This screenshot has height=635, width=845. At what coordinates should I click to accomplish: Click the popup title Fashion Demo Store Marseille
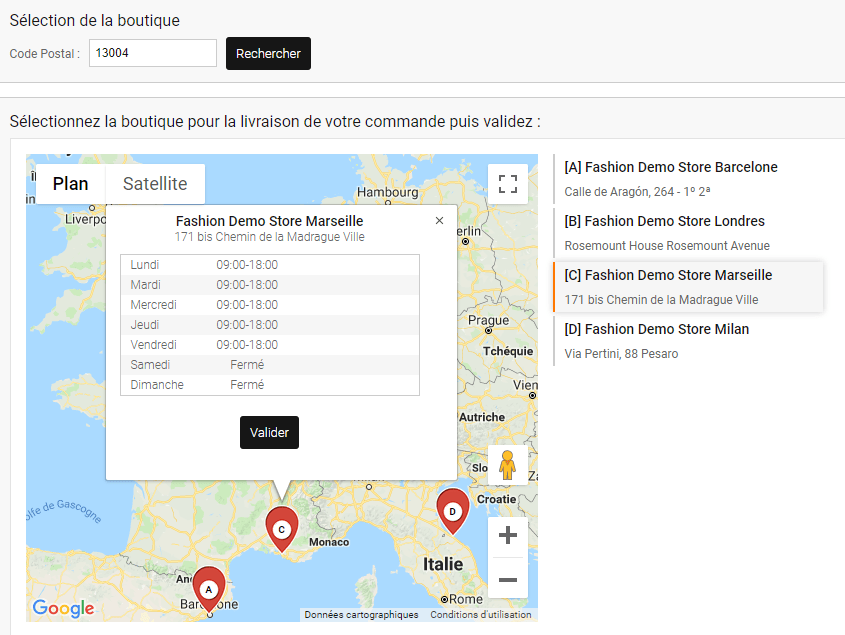tap(269, 221)
